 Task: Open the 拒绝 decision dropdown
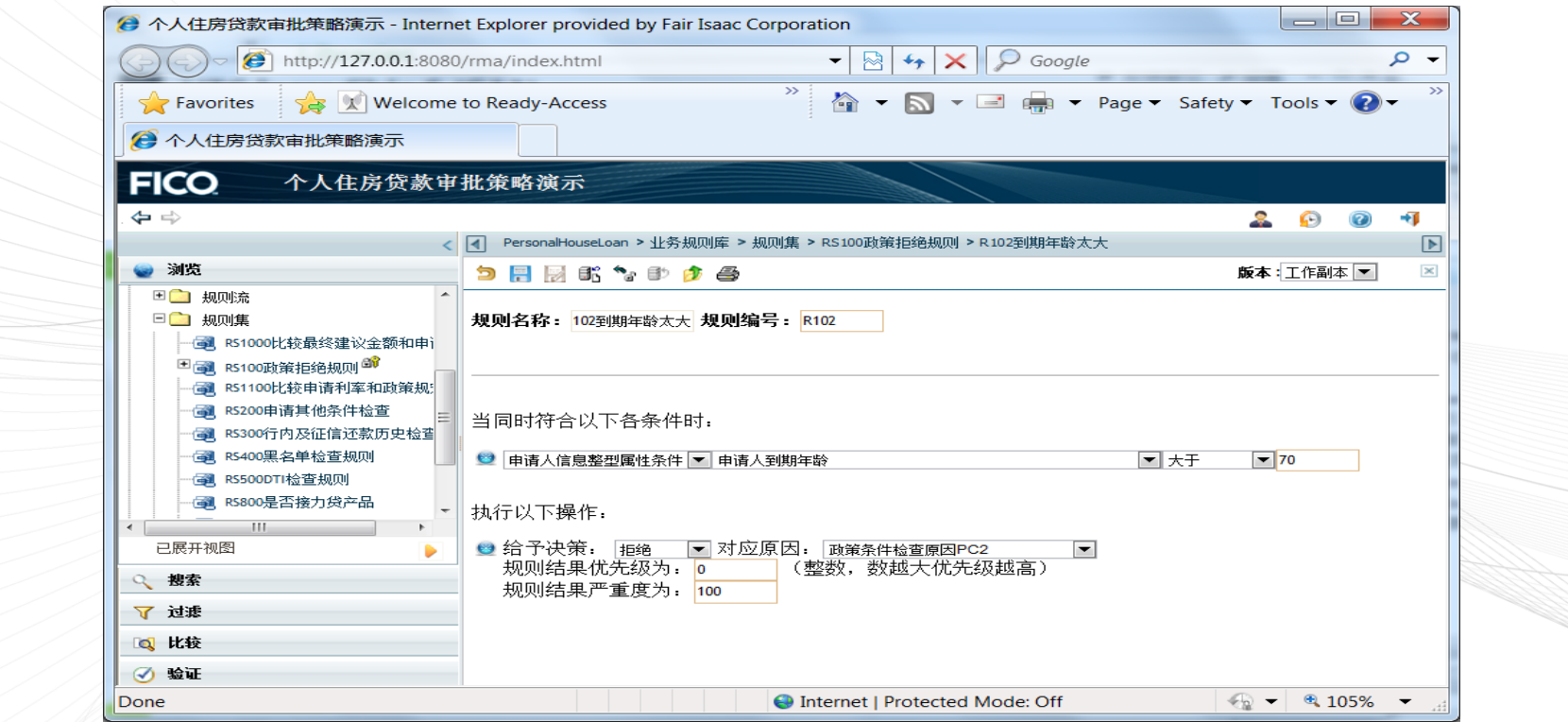click(699, 549)
